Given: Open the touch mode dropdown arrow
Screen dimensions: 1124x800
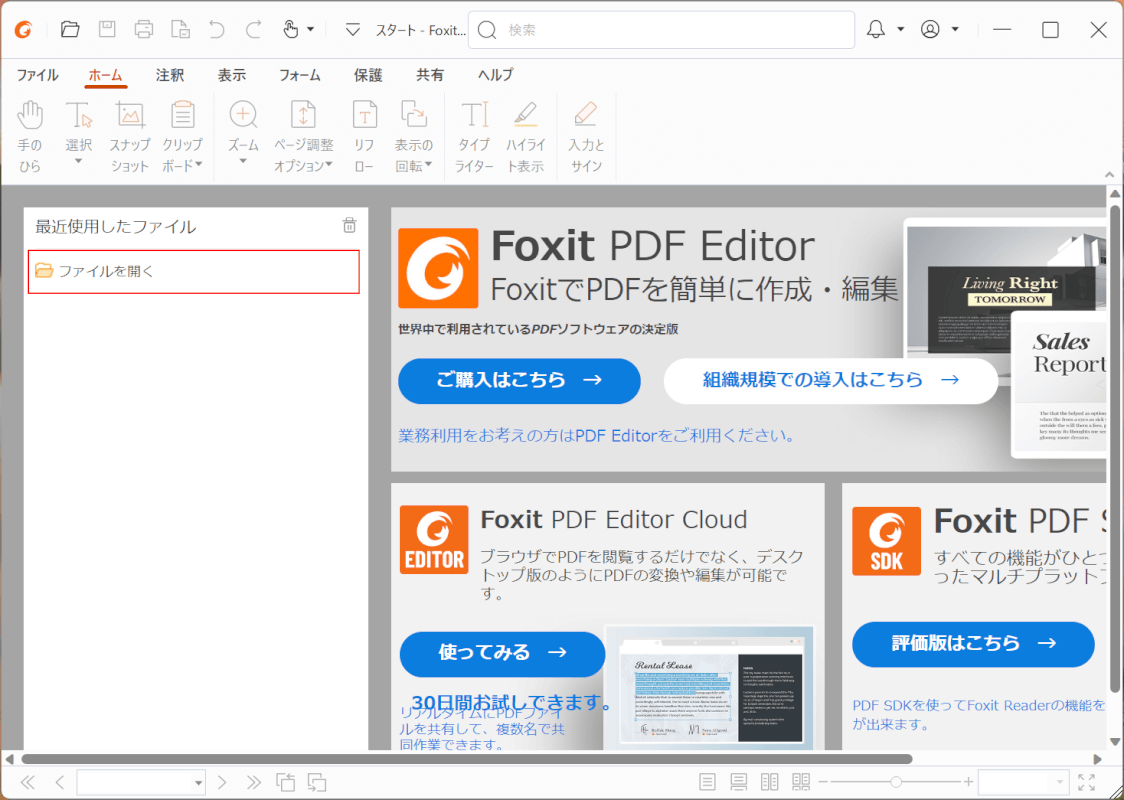Looking at the screenshot, I should [310, 29].
